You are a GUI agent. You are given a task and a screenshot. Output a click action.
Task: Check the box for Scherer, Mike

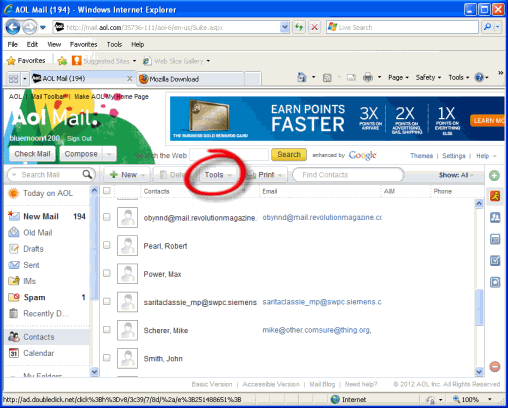[107, 329]
